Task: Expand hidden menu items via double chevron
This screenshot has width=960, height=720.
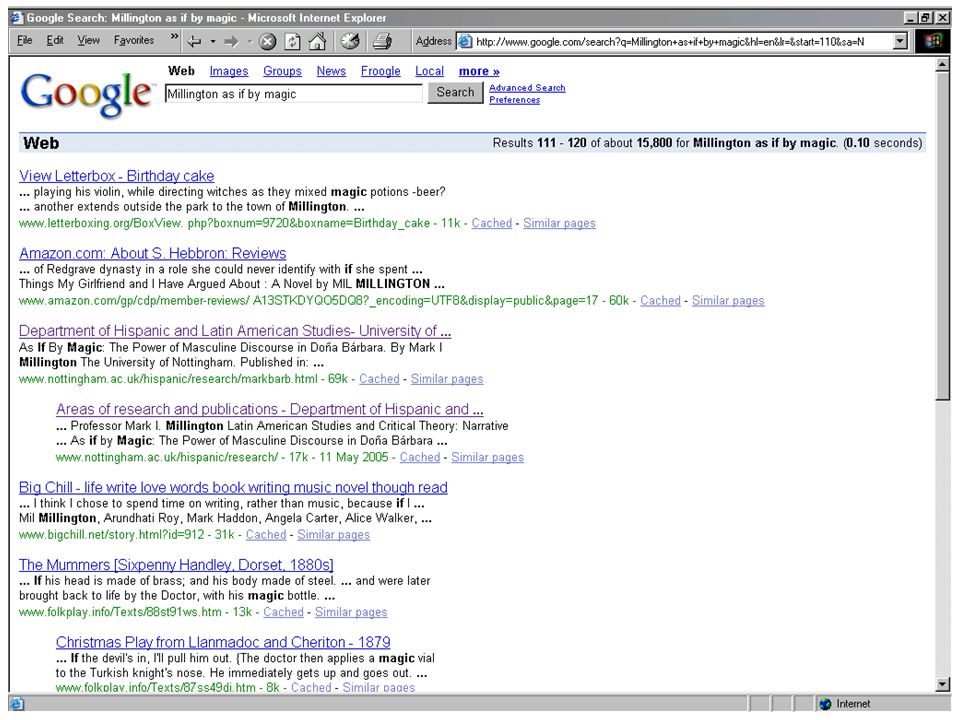Action: [x=174, y=37]
